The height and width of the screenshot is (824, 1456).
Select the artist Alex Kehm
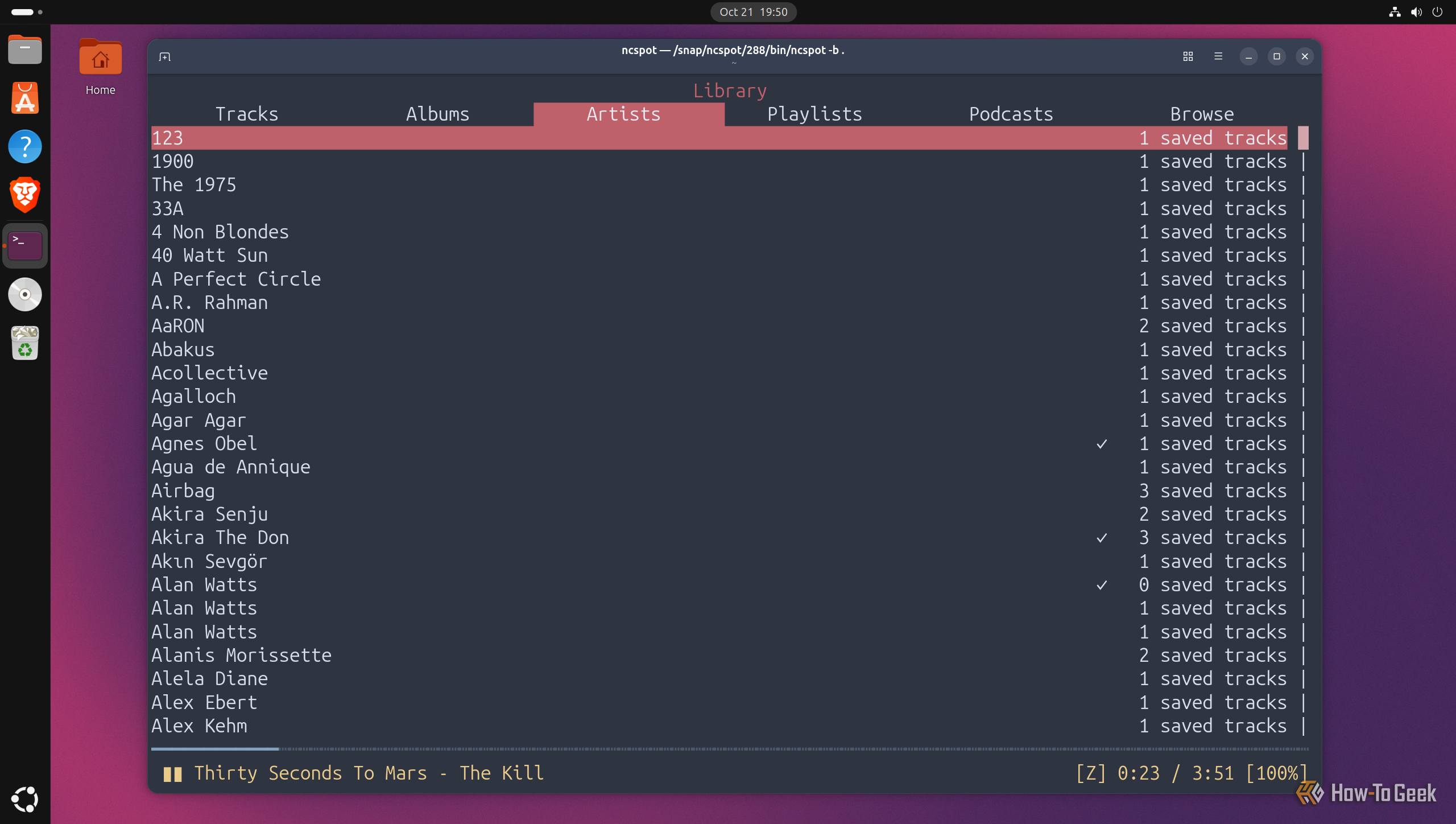pos(719,726)
